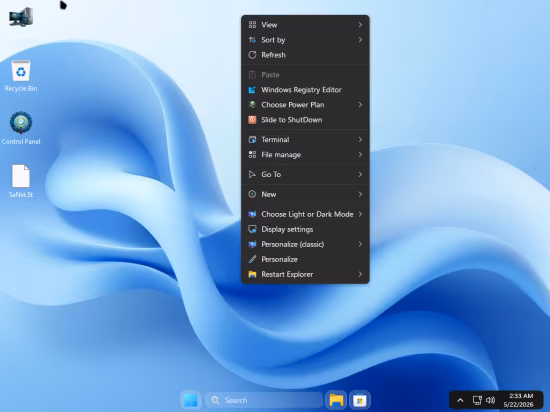Expand the Sort by submenu chevron
550x412 pixels.
[360, 40]
